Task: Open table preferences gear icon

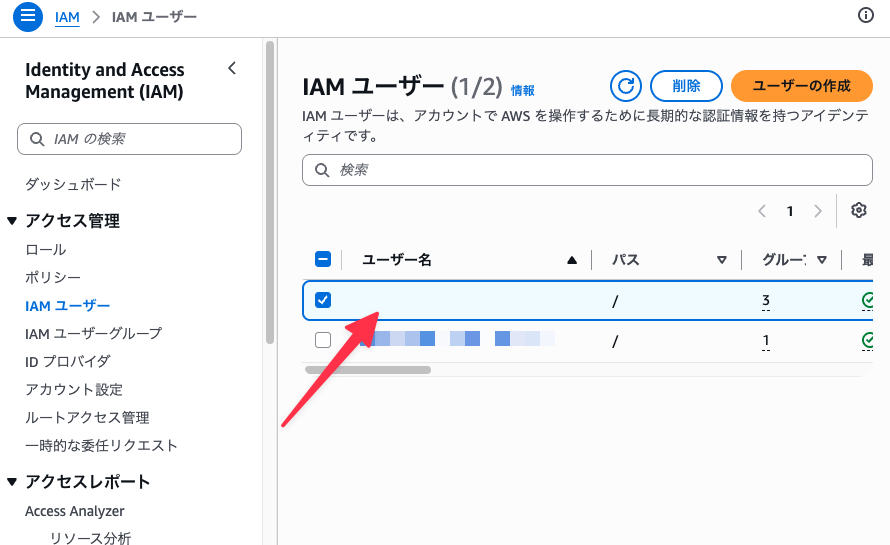Action: (858, 210)
